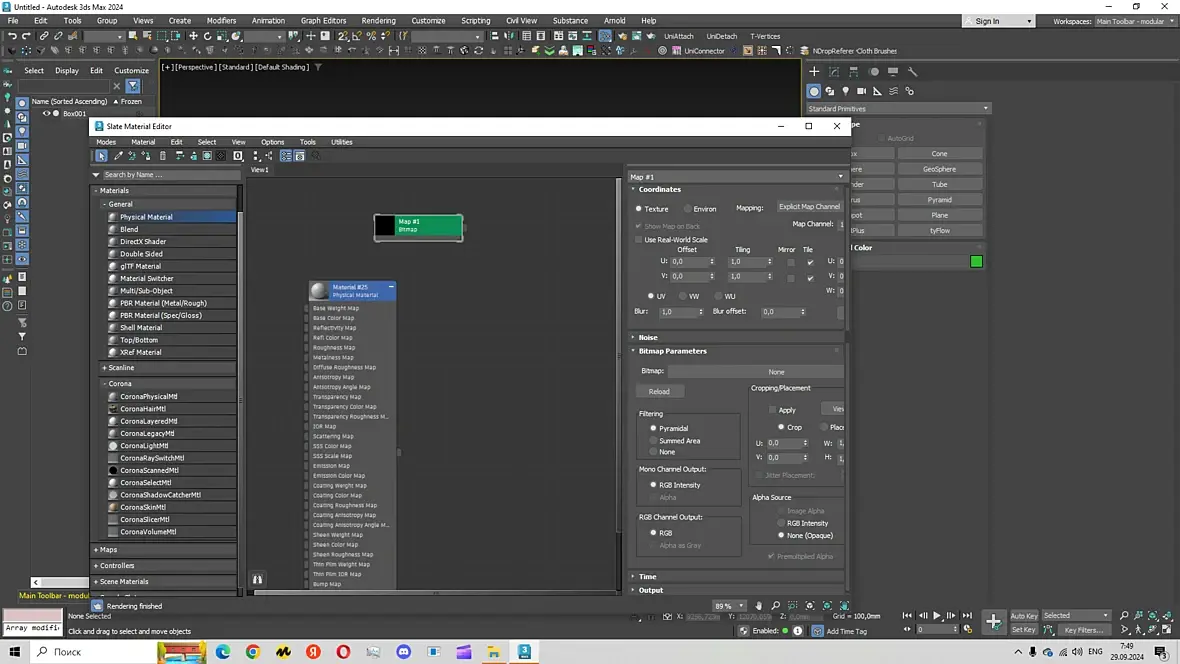Click the green object color swatch
The width and height of the screenshot is (1180, 664).
click(976, 261)
